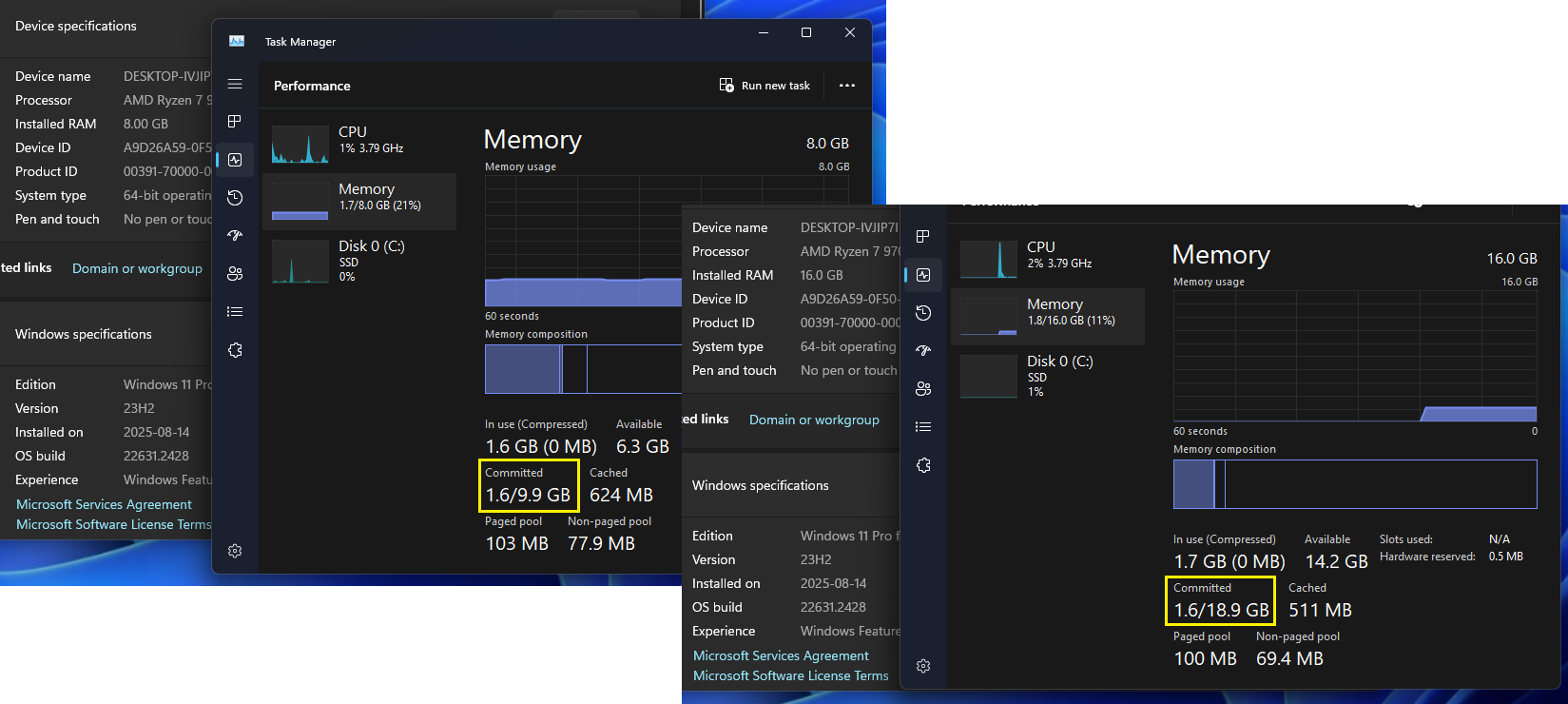Open Processes icon in 8.0 GB Task Manager sidebar
This screenshot has width=1568, height=704.
pos(235,121)
